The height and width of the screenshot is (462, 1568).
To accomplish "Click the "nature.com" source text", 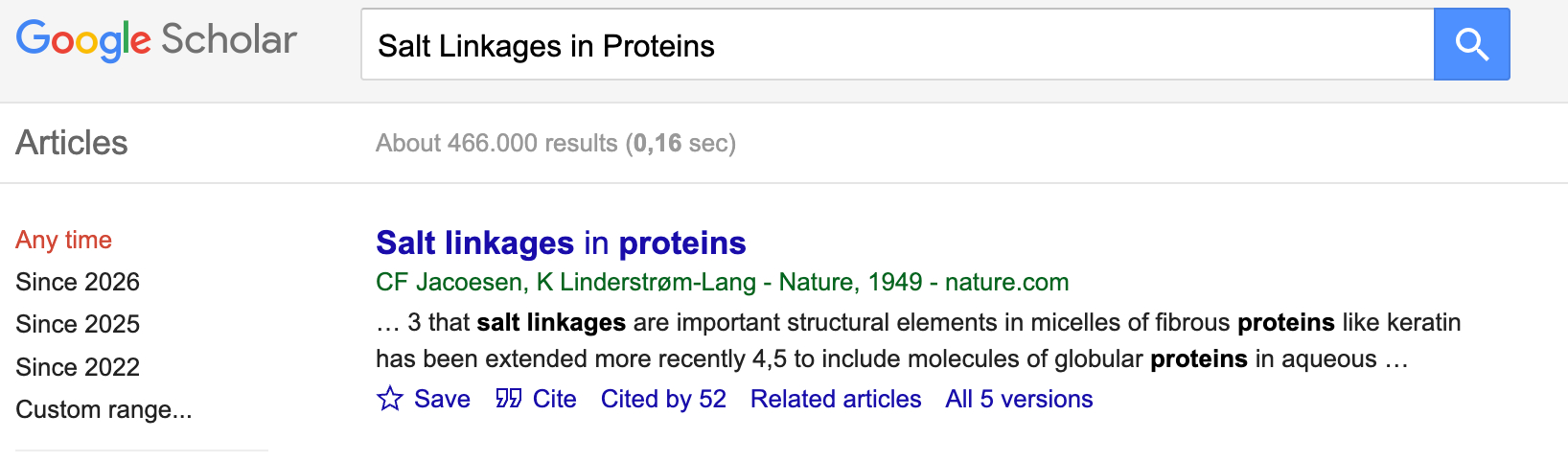I will point(1006,282).
